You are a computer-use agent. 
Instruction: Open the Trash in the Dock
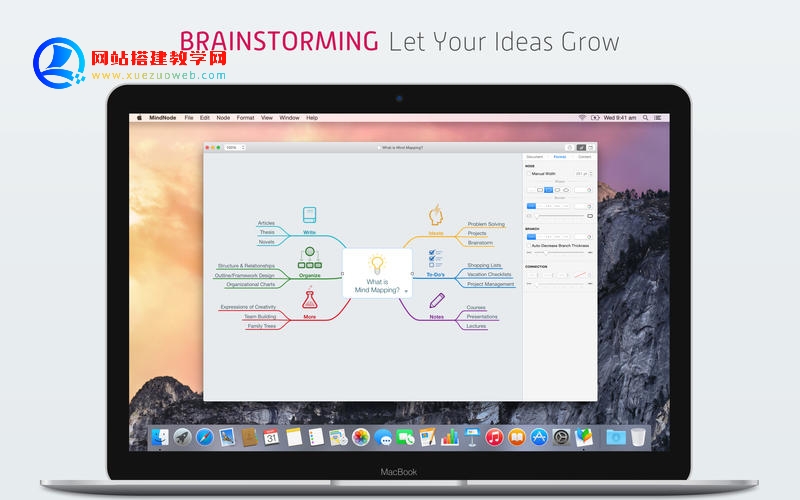pyautogui.click(x=638, y=437)
